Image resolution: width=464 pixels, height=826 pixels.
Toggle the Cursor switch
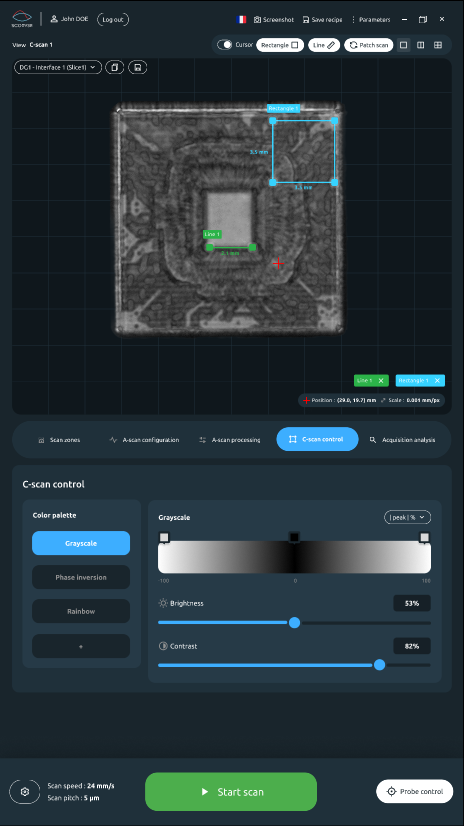(x=225, y=45)
